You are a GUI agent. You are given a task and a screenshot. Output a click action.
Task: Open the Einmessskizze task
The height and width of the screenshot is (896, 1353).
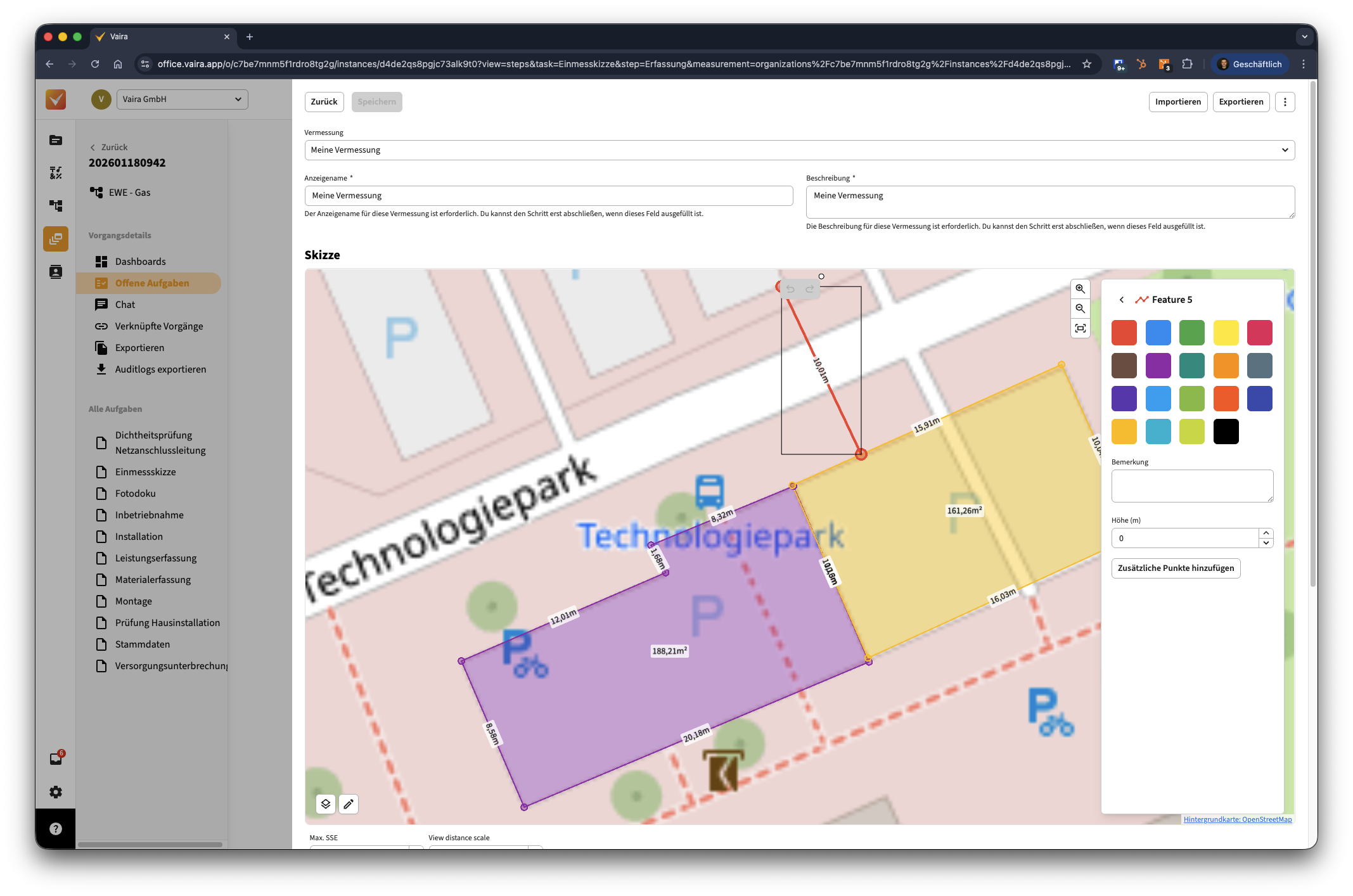coord(145,472)
